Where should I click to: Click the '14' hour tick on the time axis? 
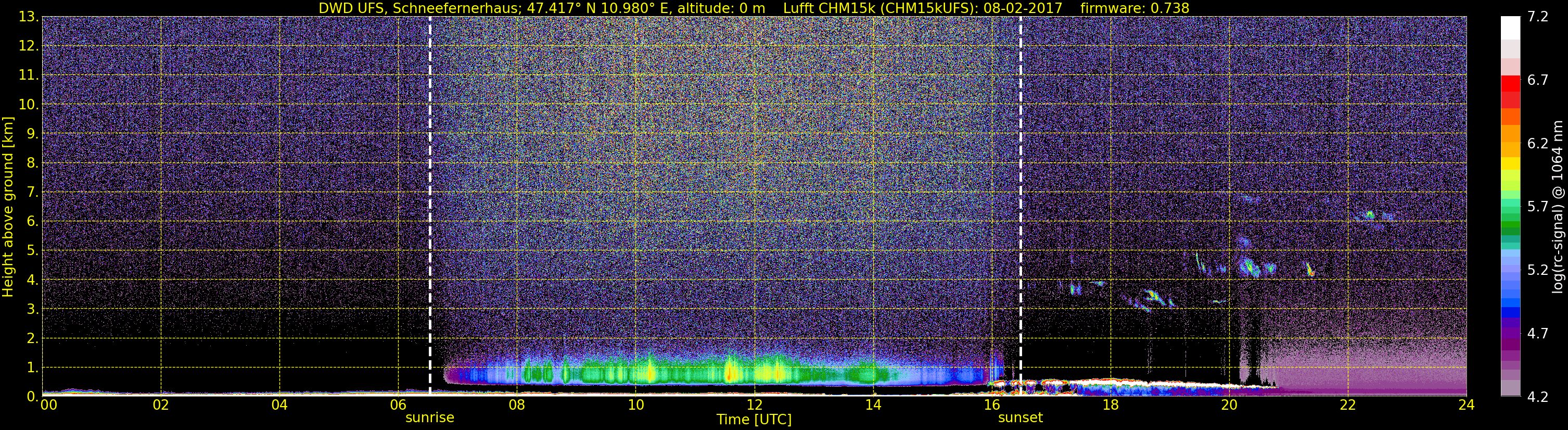point(873,405)
